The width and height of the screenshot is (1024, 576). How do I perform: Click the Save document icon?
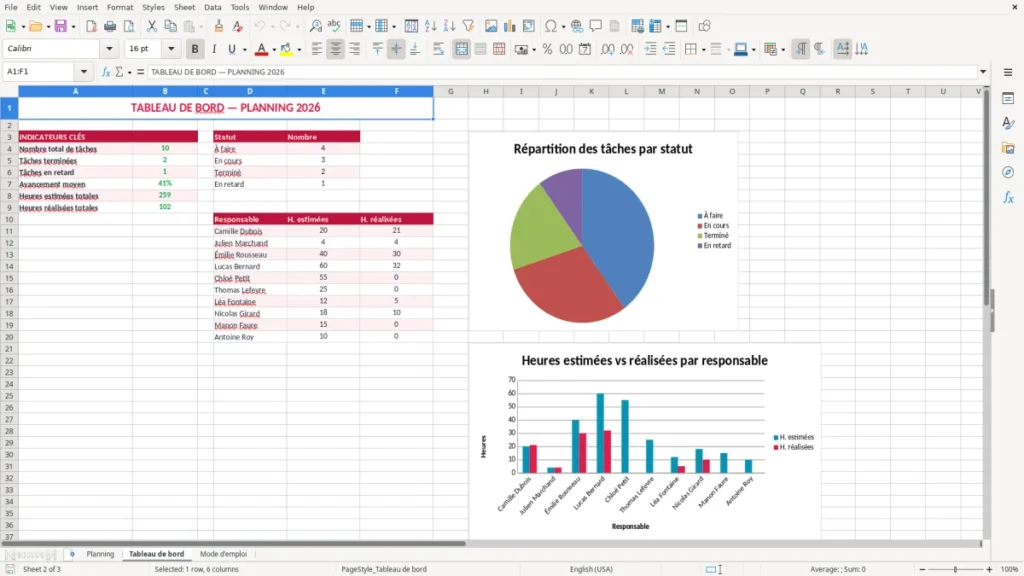coord(60,26)
